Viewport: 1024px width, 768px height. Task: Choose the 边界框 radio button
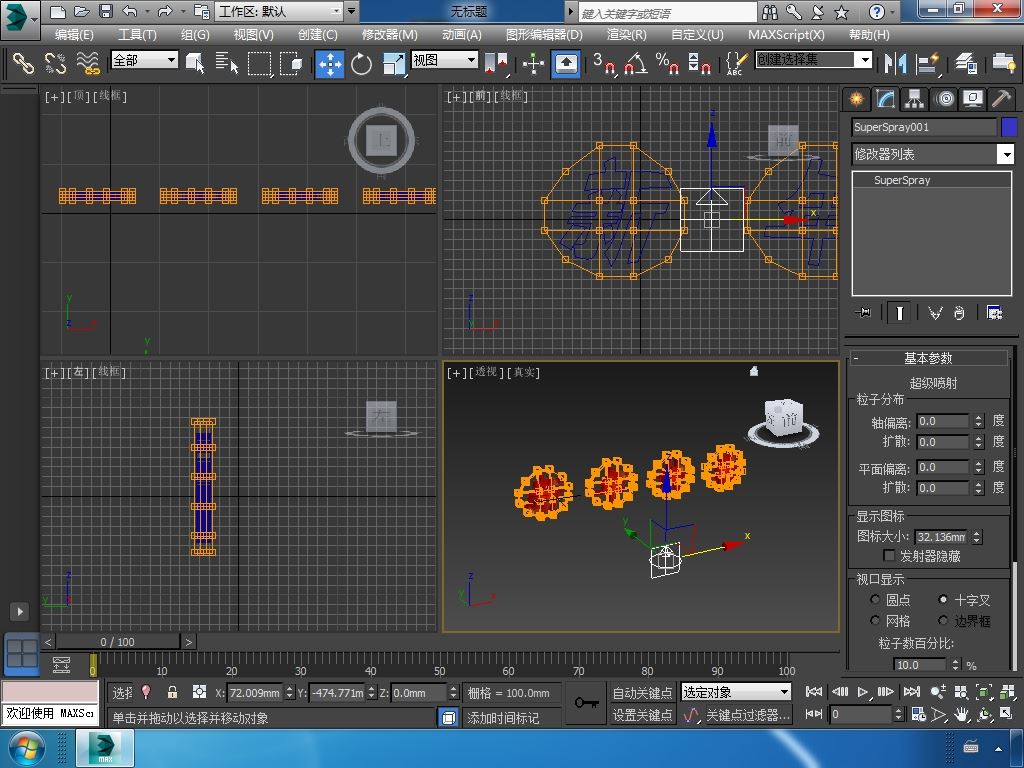point(943,621)
